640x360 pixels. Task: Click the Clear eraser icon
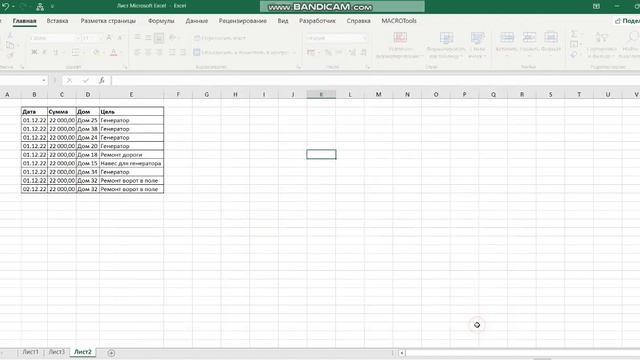click(573, 54)
